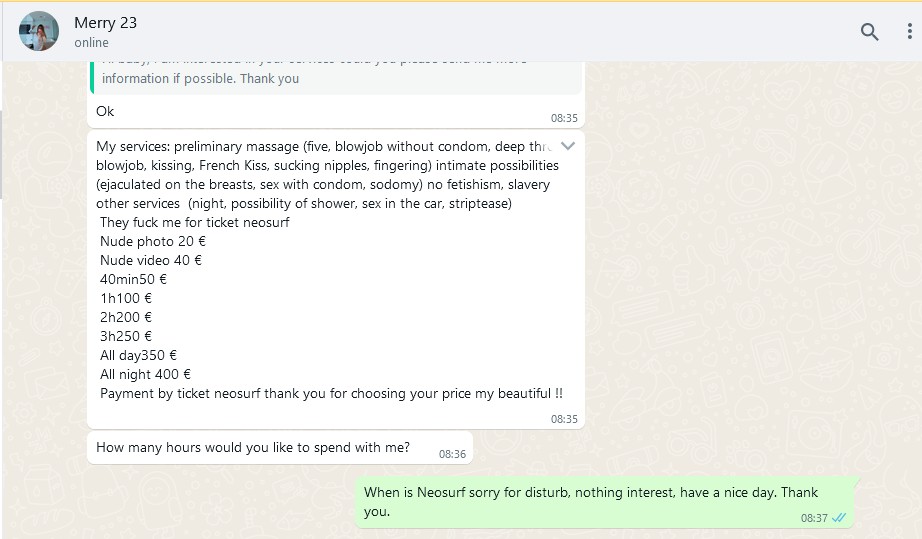Click the contact name Merry 23

pyautogui.click(x=103, y=23)
